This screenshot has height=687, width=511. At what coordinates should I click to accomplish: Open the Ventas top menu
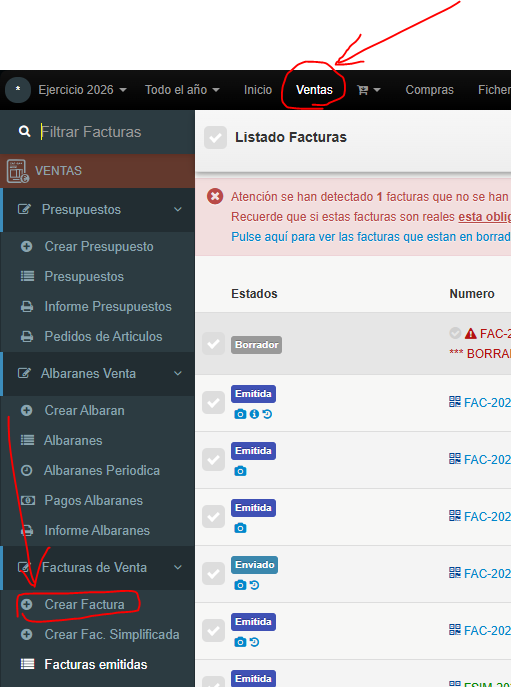(x=314, y=90)
